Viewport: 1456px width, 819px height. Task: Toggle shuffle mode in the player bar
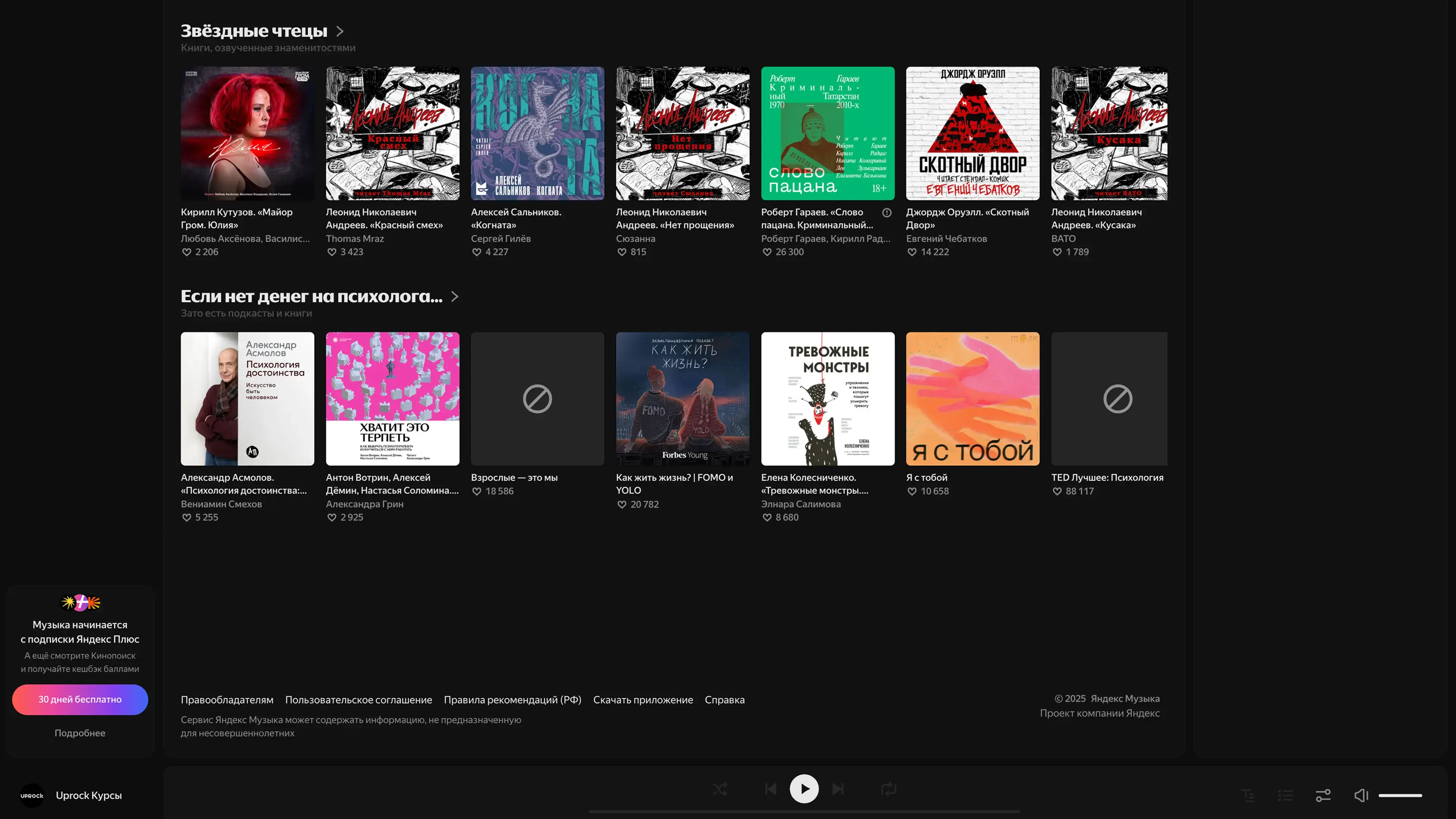tap(720, 789)
